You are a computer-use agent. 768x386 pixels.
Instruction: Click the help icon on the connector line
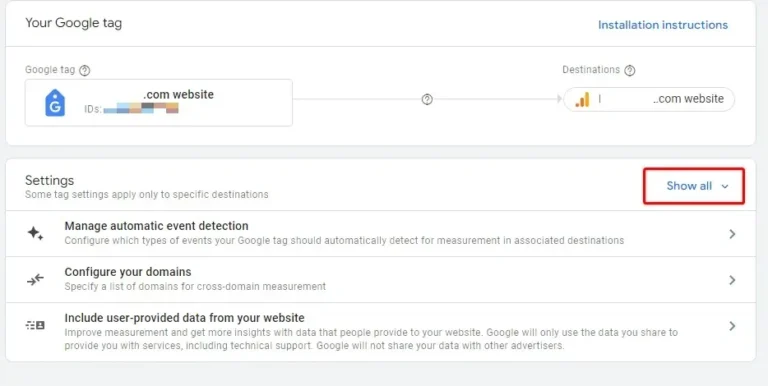tap(427, 99)
